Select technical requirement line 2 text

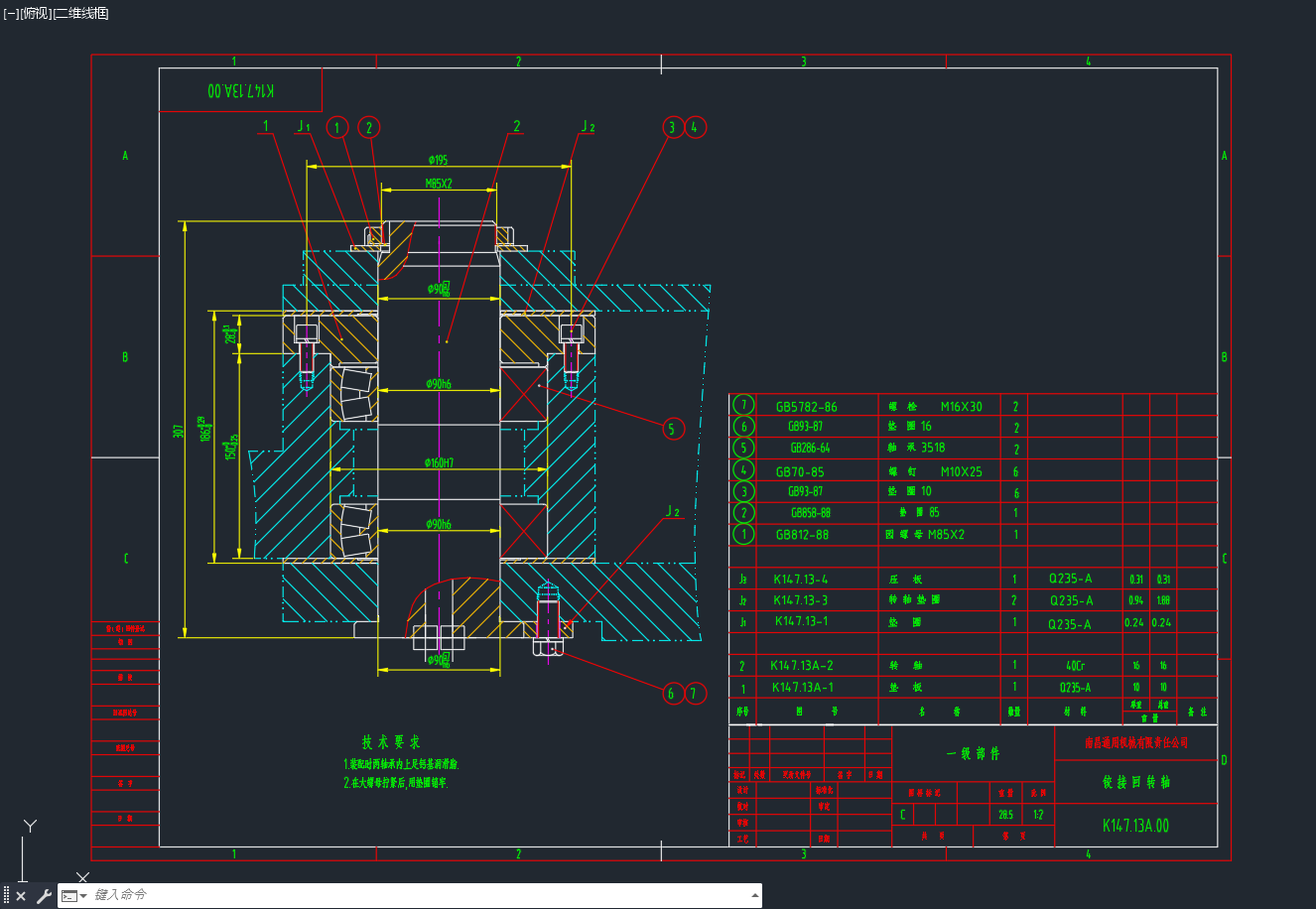coord(396,783)
